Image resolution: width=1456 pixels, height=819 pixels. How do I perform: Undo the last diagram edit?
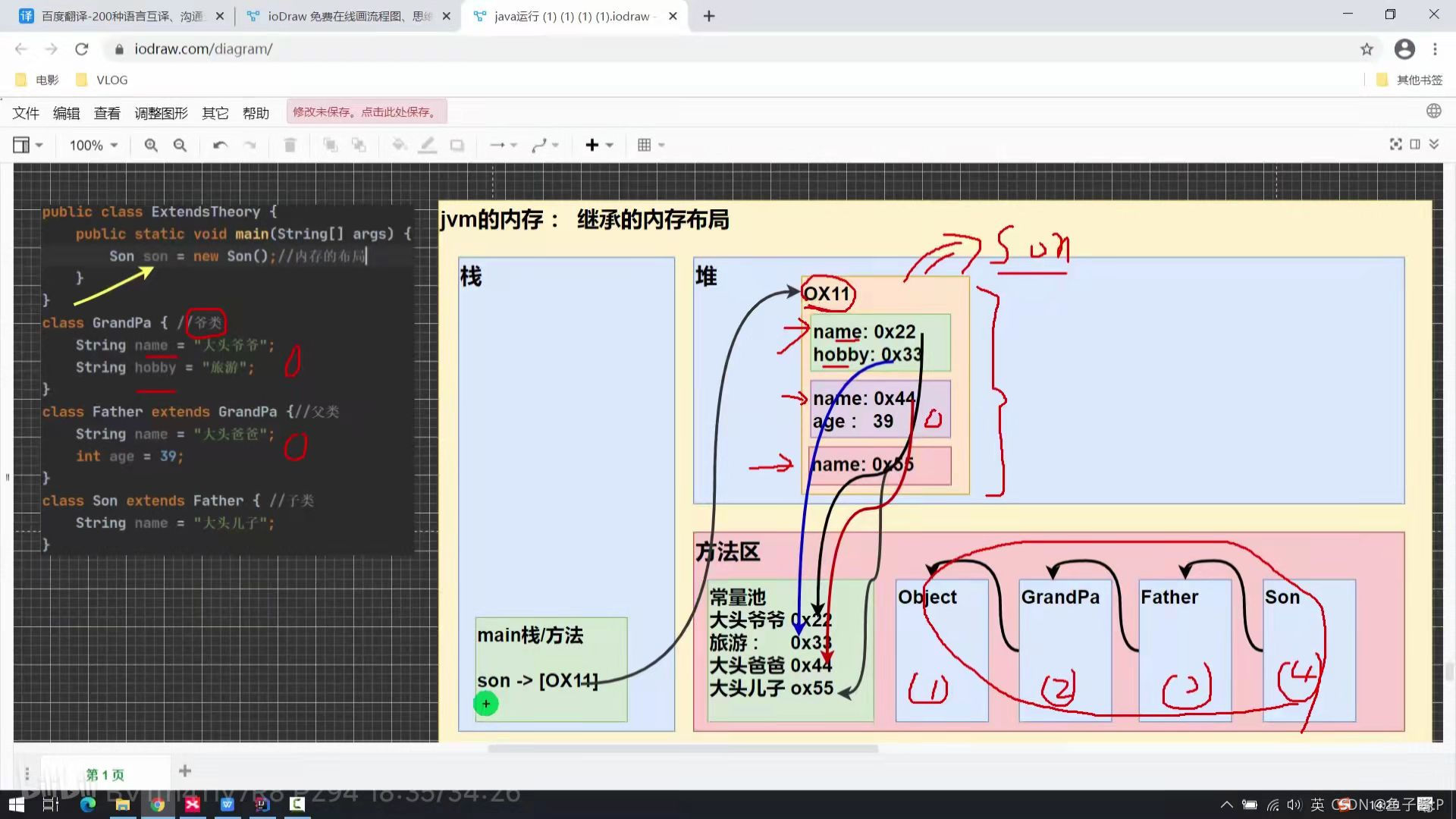click(x=220, y=145)
